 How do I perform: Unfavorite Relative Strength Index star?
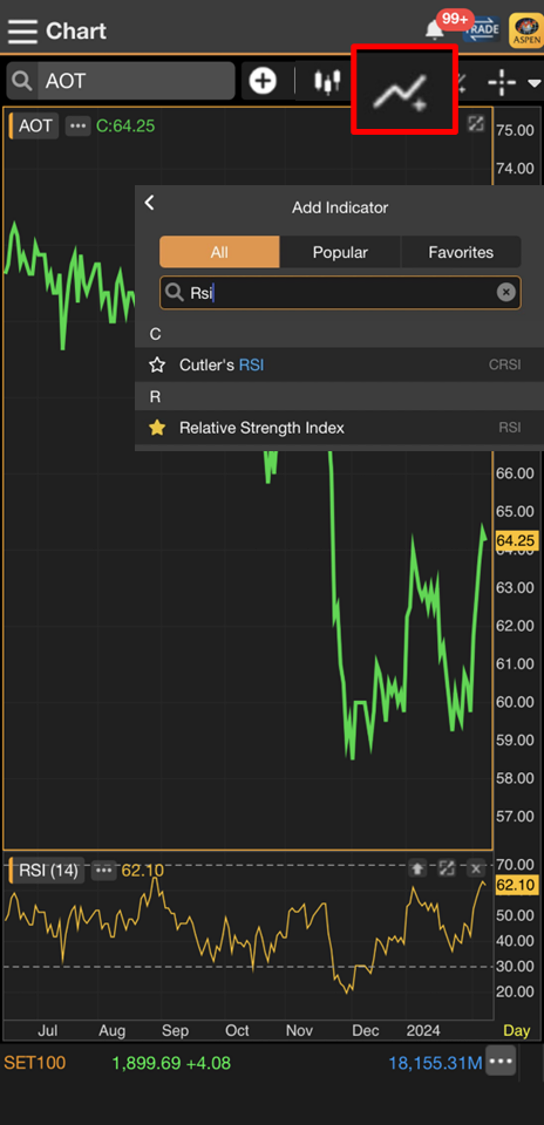[x=156, y=428]
